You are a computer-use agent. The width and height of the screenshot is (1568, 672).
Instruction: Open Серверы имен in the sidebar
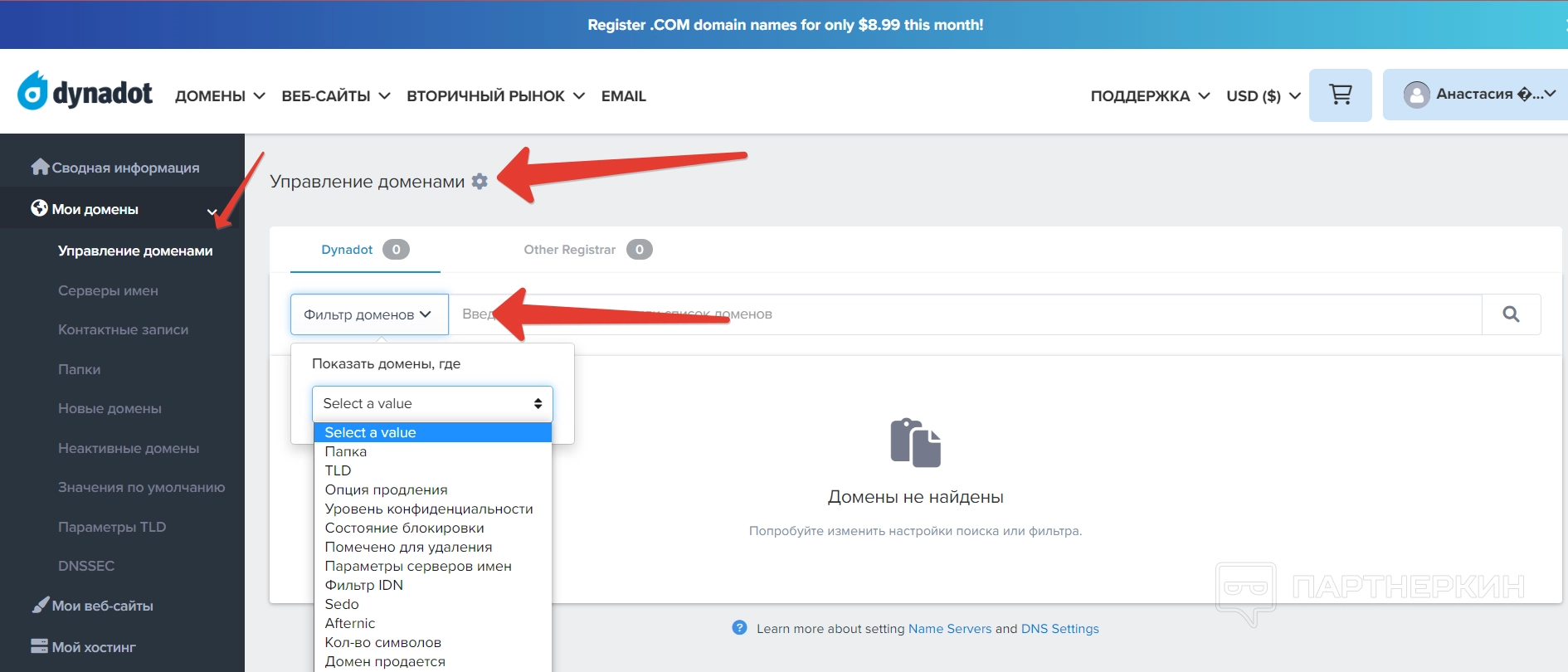(x=108, y=290)
